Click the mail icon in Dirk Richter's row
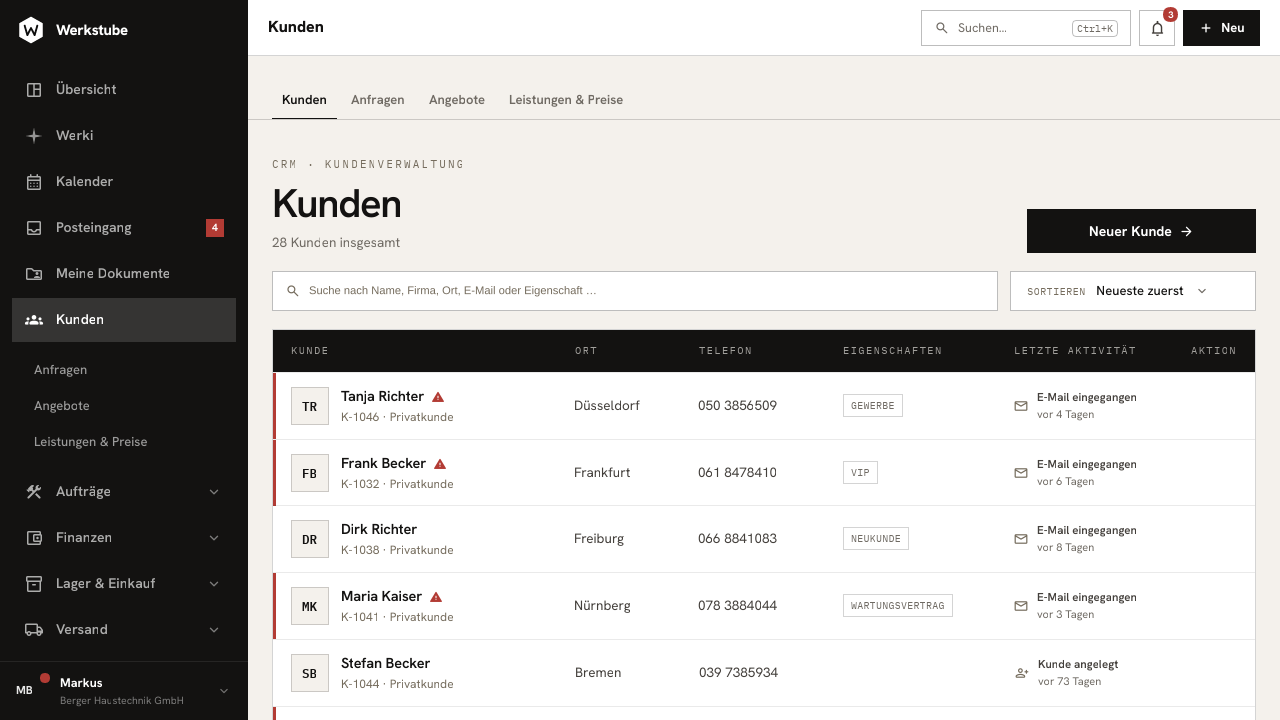 [1021, 539]
